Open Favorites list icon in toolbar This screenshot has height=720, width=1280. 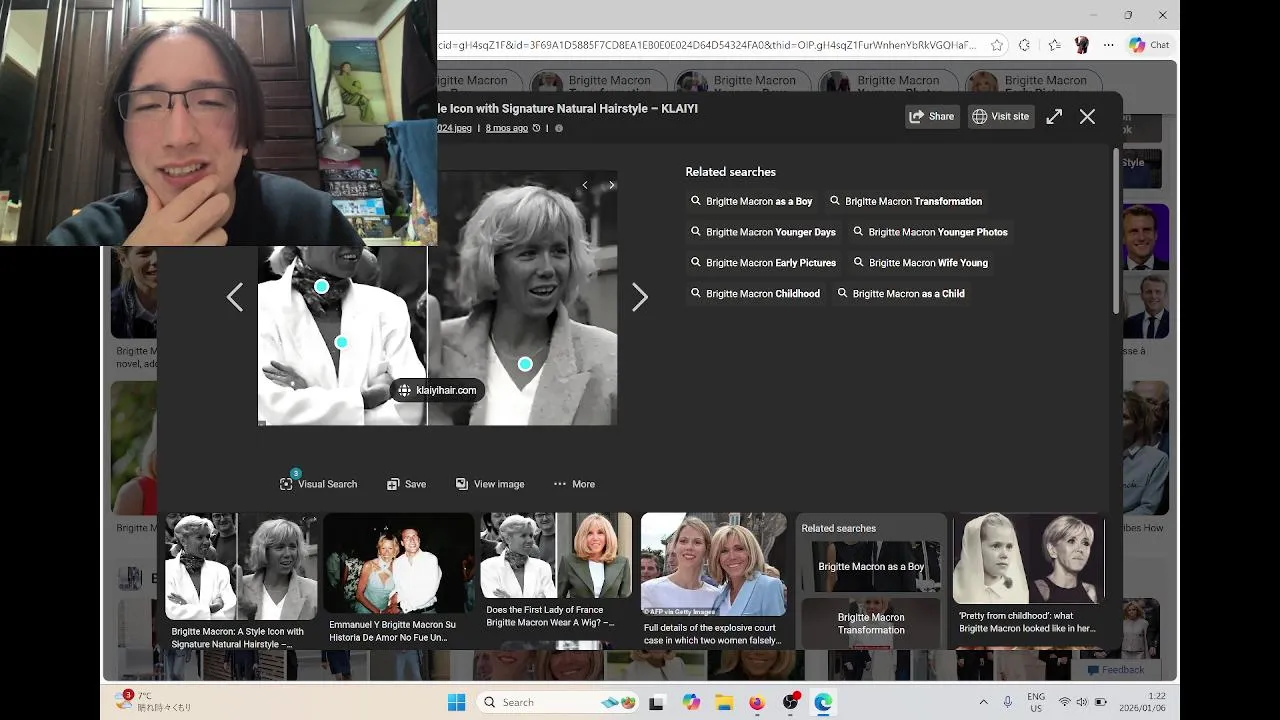pyautogui.click(x=1054, y=45)
